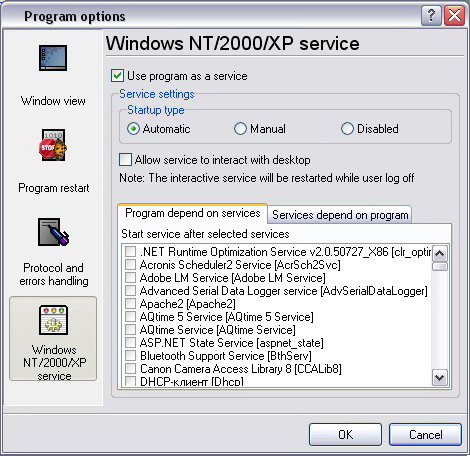Check Apache2 service checkbox
This screenshot has width=470, height=456.
pyautogui.click(x=130, y=304)
